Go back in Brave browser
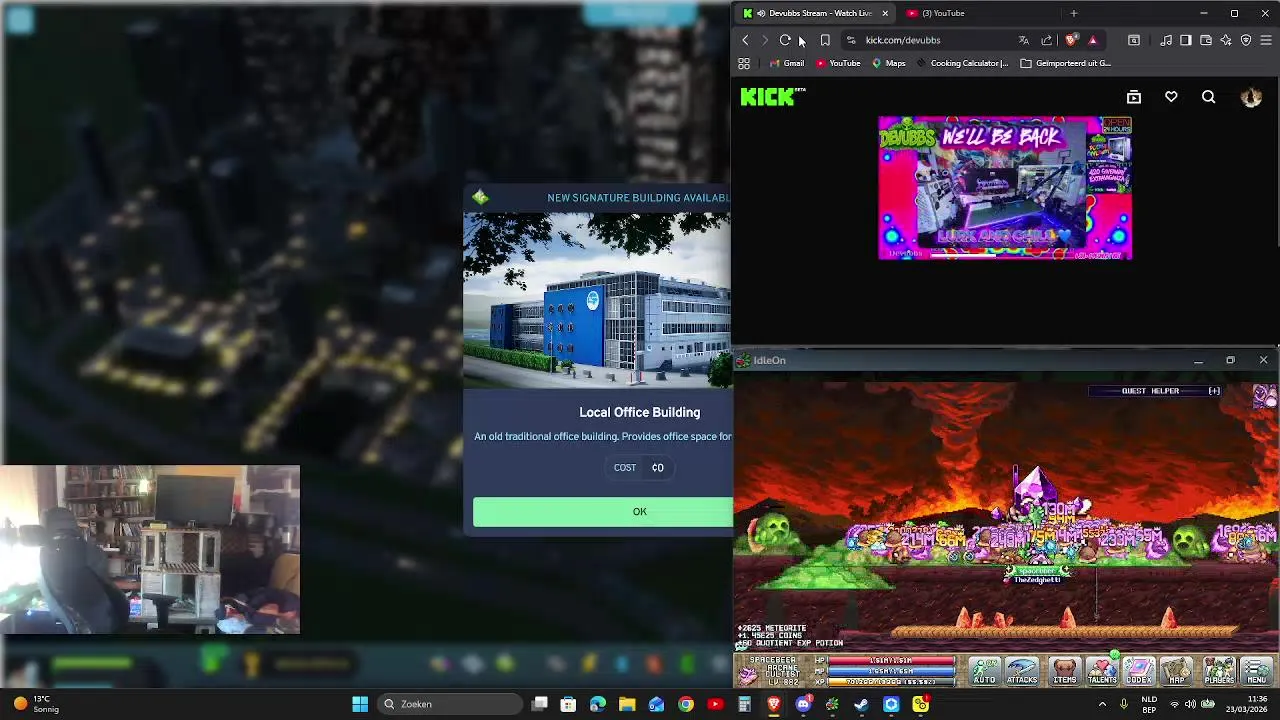This screenshot has height=720, width=1280. tap(745, 40)
